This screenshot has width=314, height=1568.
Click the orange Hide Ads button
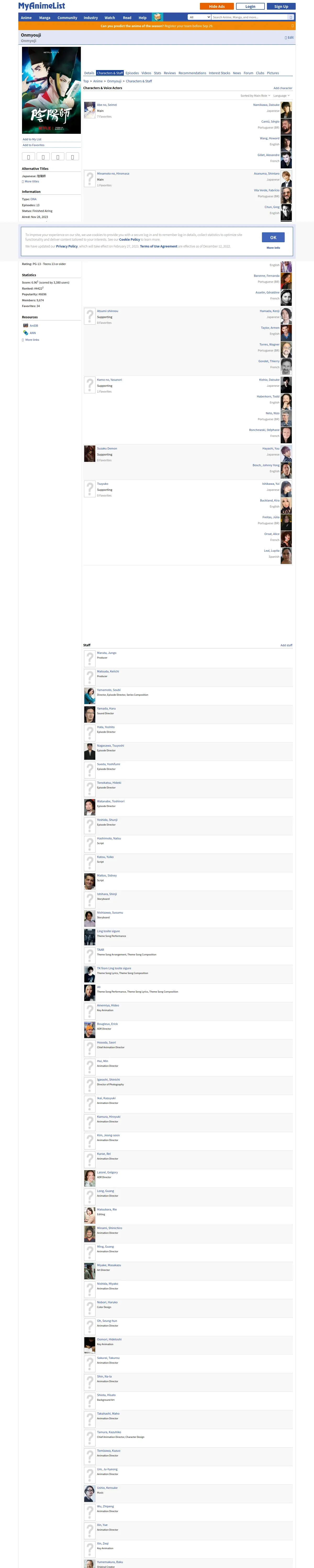point(217,6)
